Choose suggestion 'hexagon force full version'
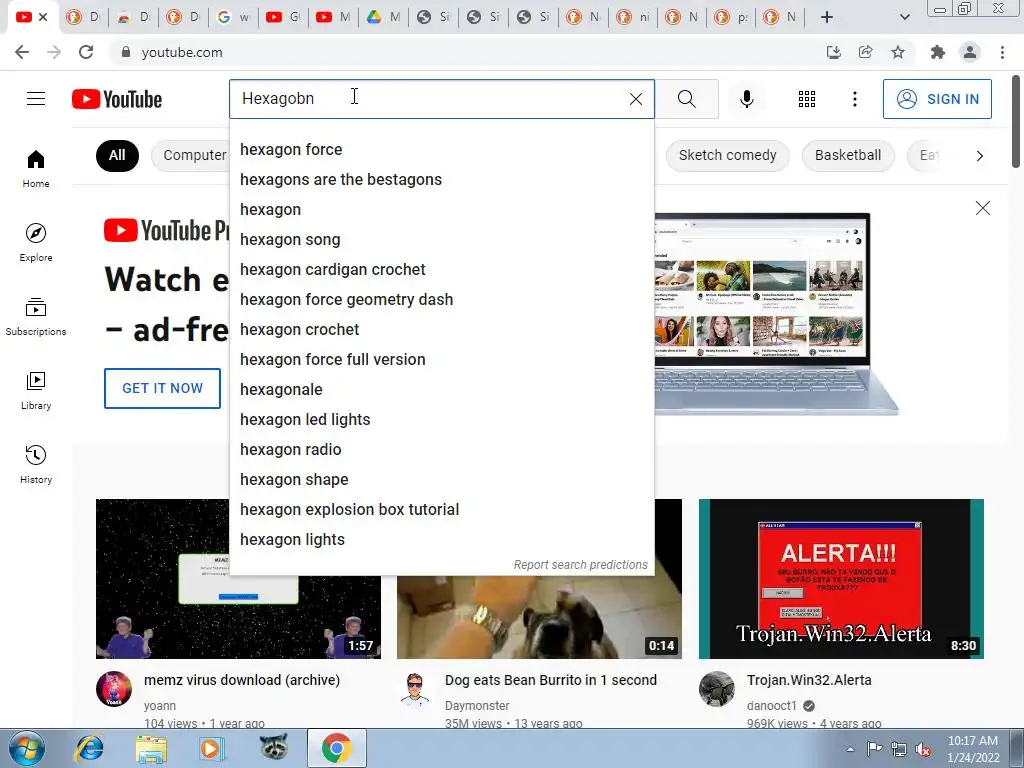 (441, 360)
